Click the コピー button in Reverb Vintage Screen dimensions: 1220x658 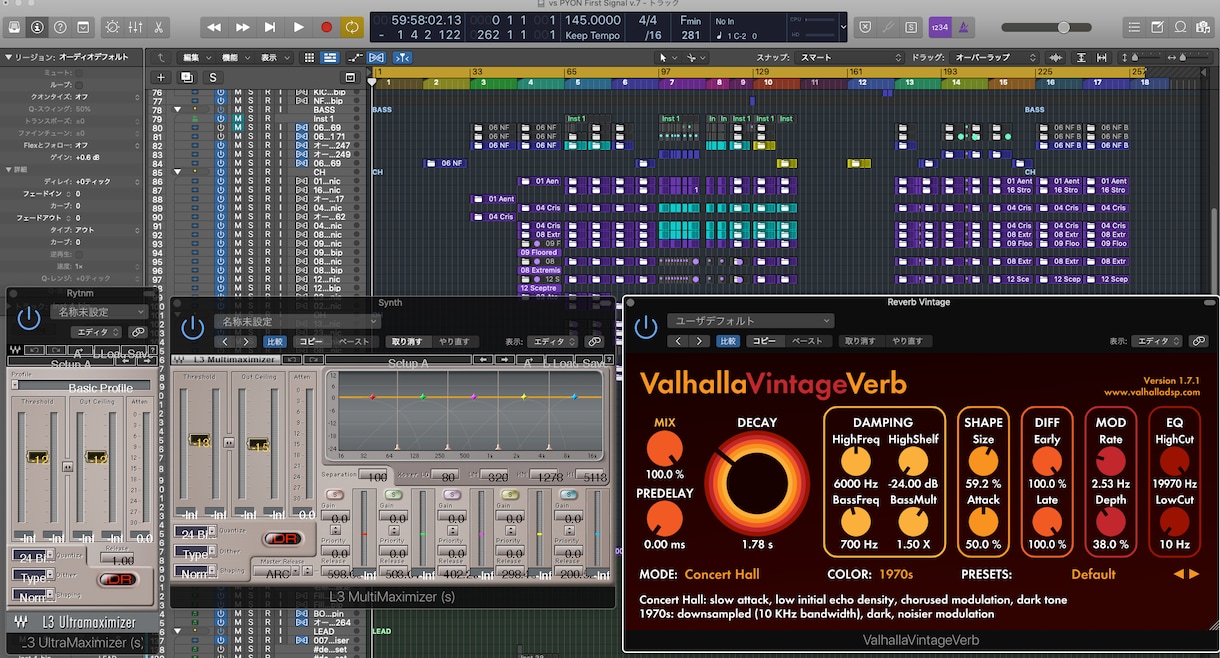764,341
